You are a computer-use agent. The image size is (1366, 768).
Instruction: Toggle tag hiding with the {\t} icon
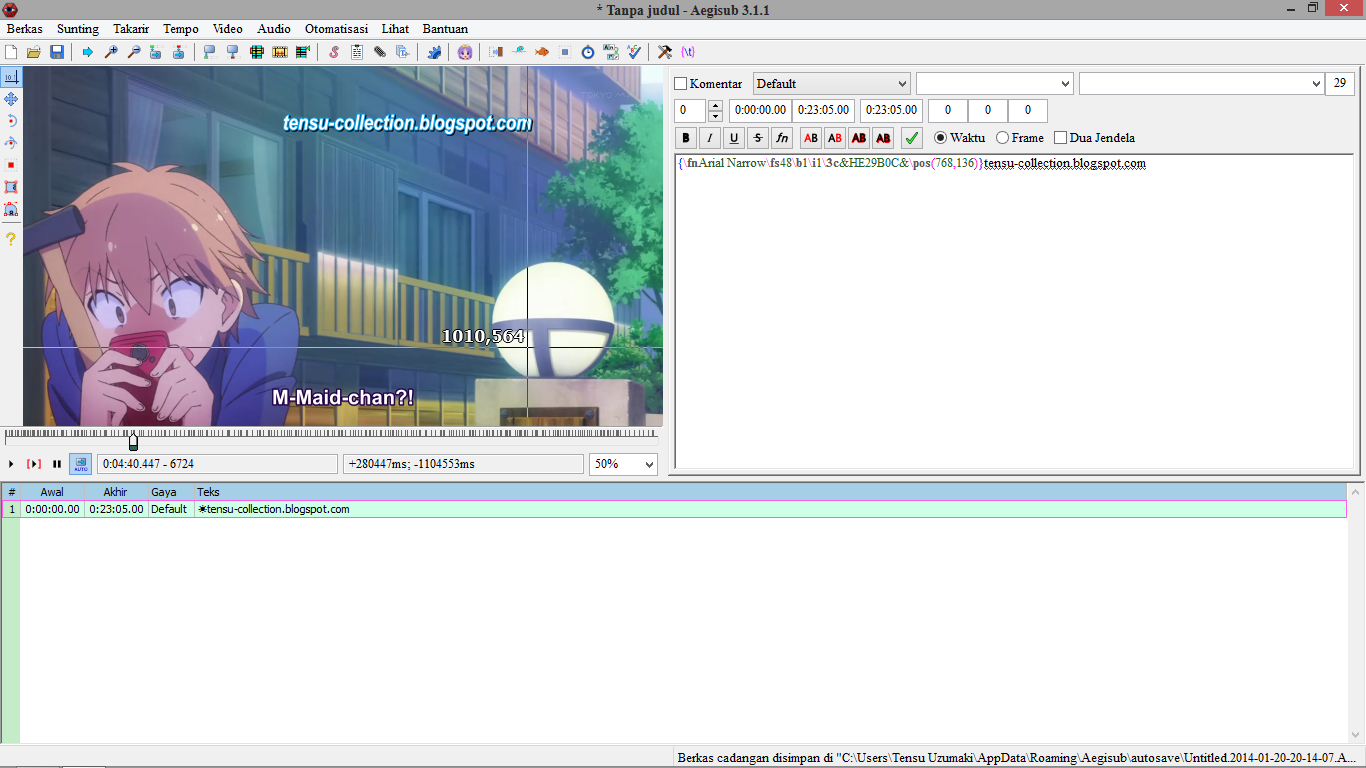688,52
